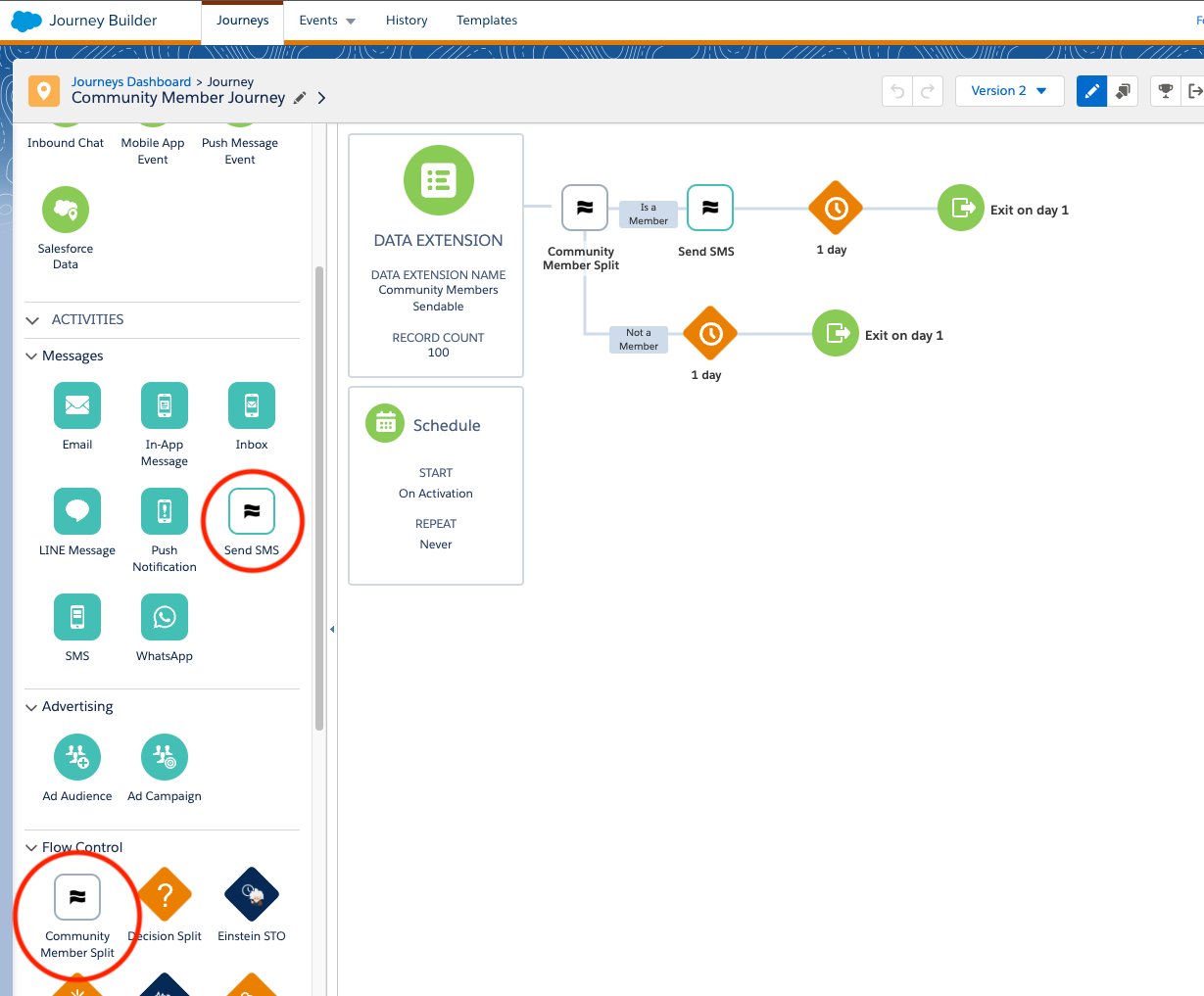
Task: Click the record count value 100
Action: pyautogui.click(x=439, y=353)
